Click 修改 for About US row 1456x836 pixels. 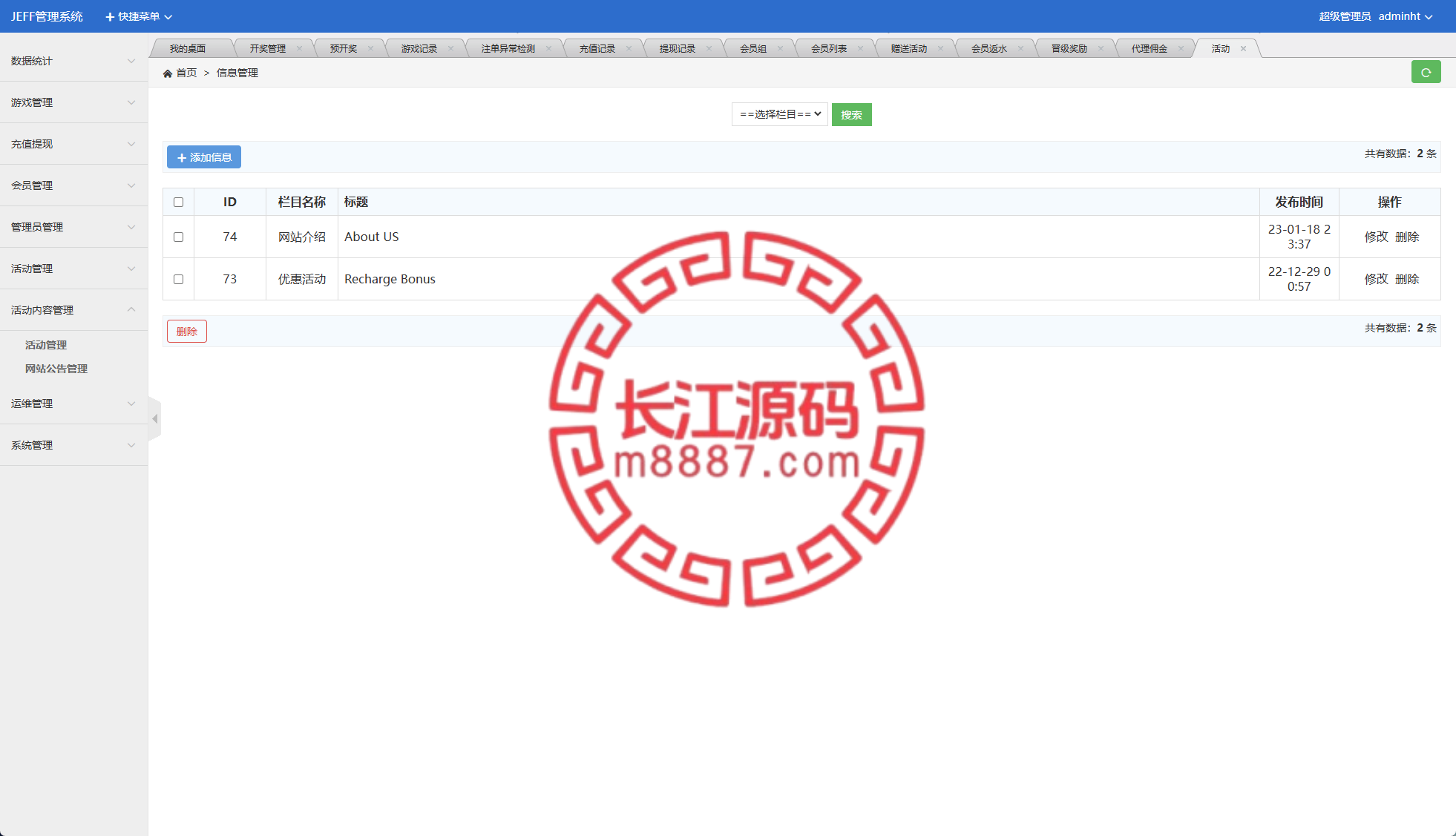point(1376,237)
